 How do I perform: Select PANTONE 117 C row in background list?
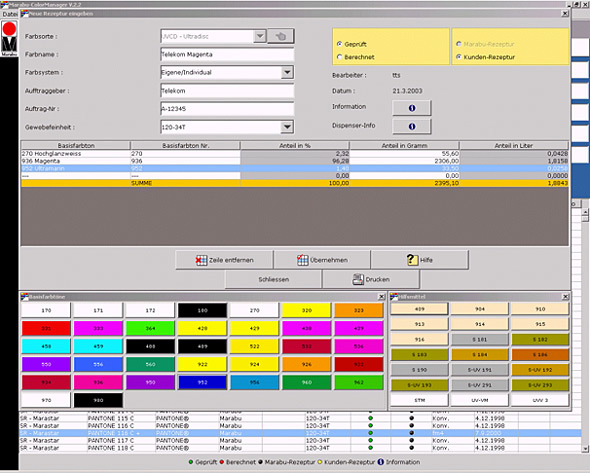[300, 440]
